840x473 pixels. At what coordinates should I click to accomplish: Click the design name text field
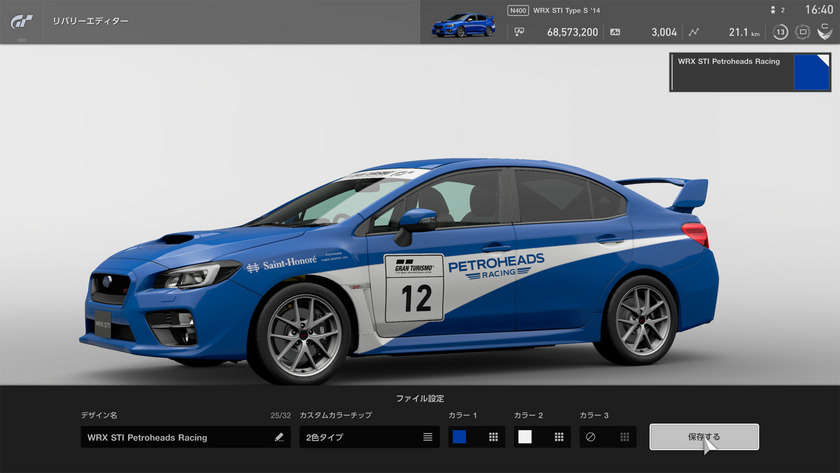(x=175, y=437)
